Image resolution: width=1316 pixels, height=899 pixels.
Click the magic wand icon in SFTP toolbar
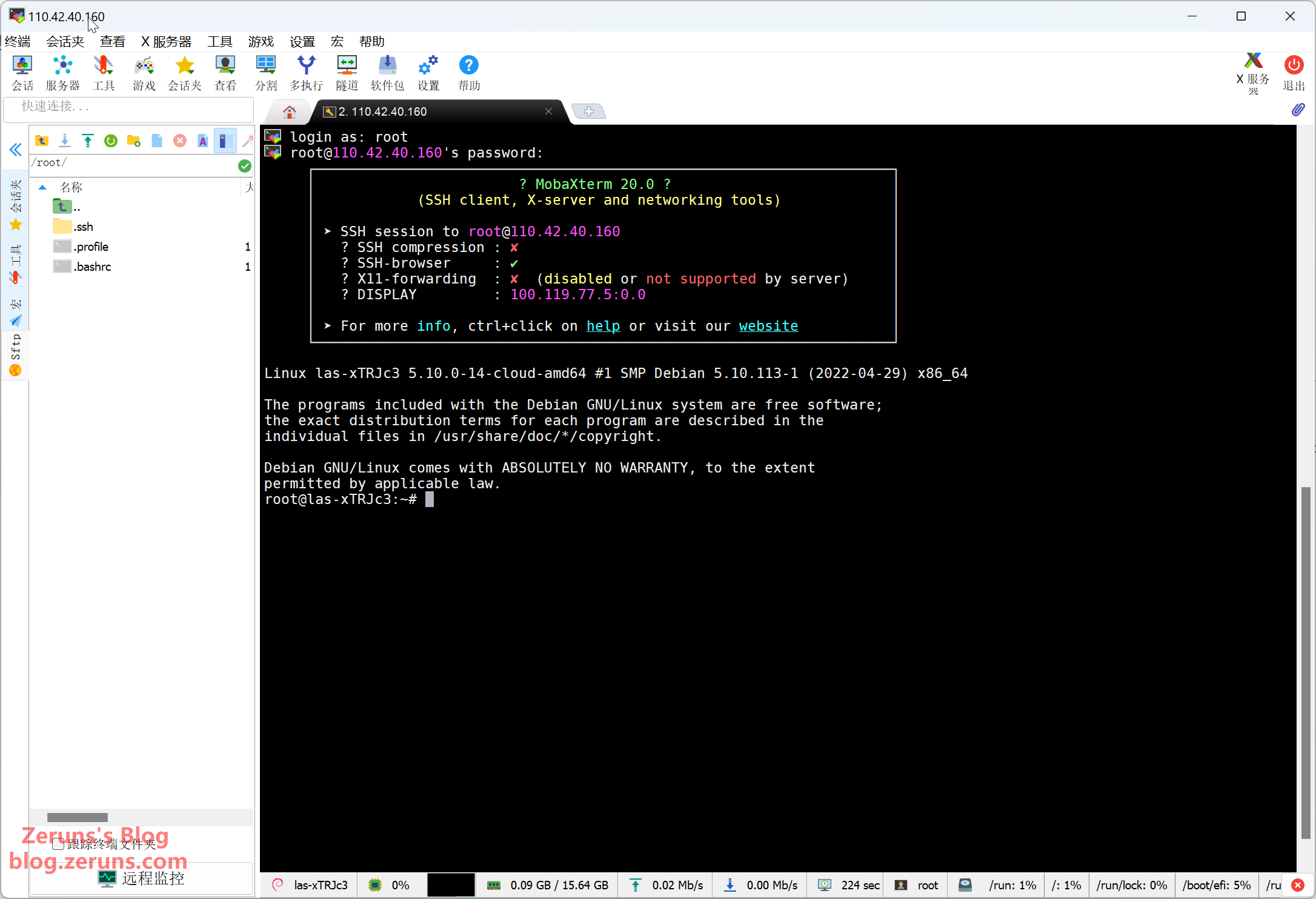(247, 141)
